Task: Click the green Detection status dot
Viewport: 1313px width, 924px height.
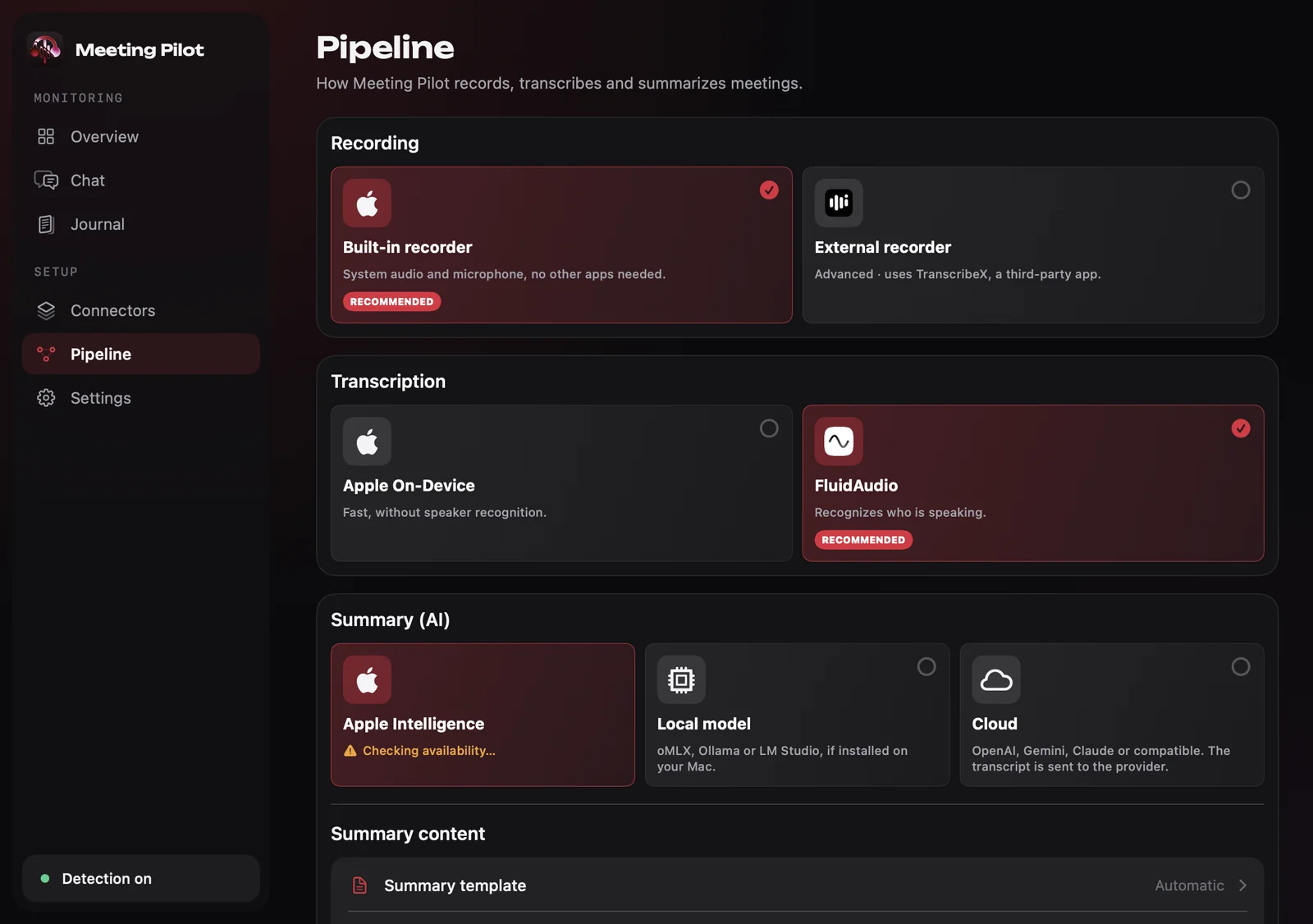Action: click(x=45, y=879)
